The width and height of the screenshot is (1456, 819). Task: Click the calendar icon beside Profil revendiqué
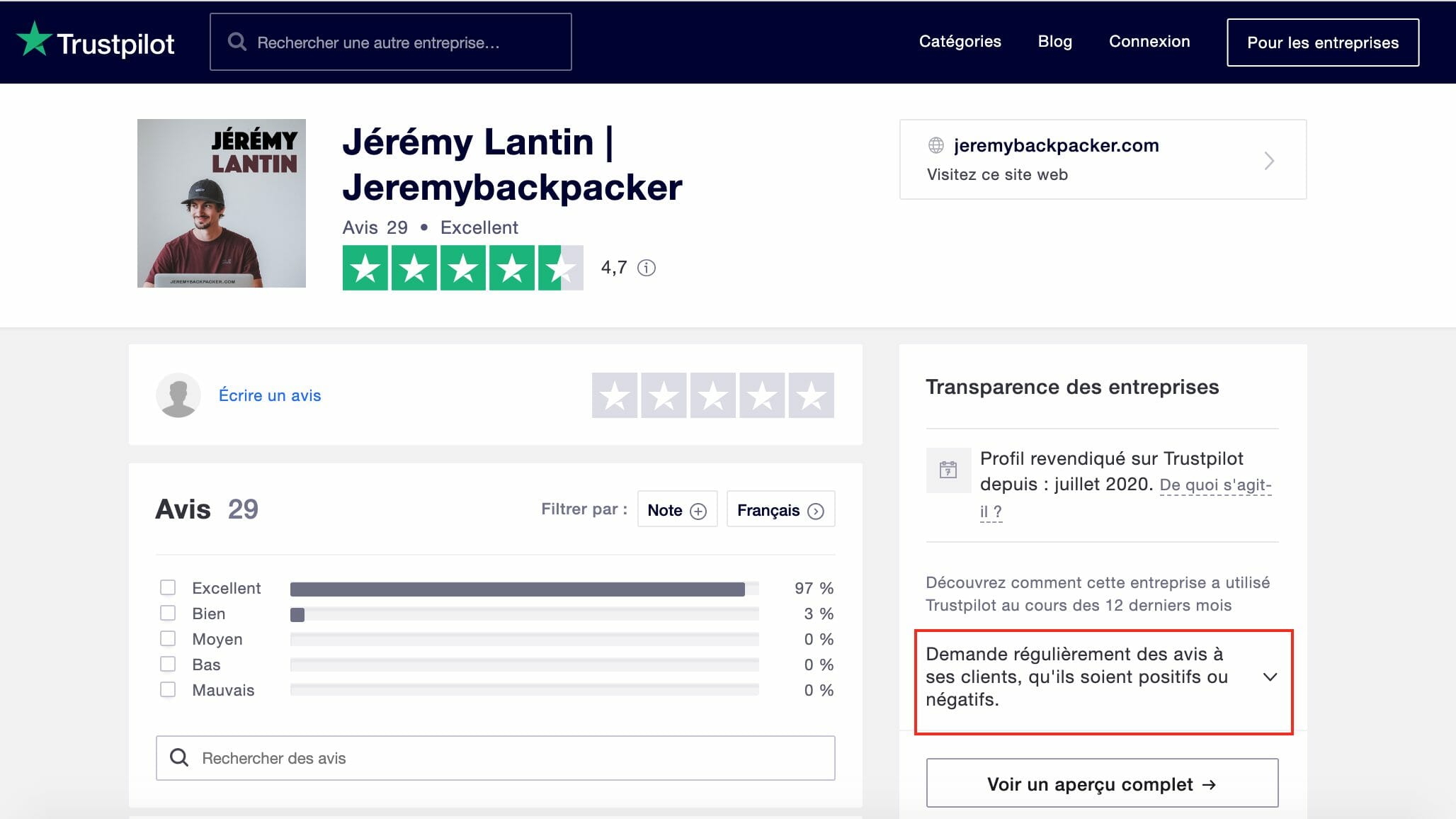tap(948, 470)
